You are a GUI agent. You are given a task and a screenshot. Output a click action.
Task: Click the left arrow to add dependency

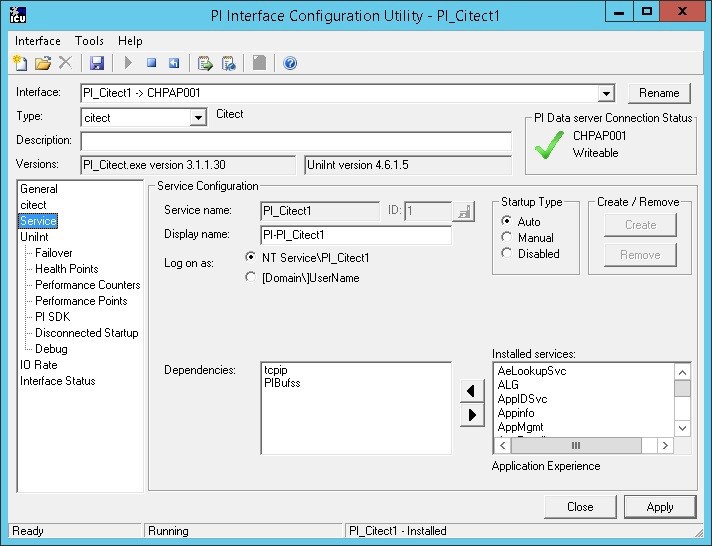point(472,389)
